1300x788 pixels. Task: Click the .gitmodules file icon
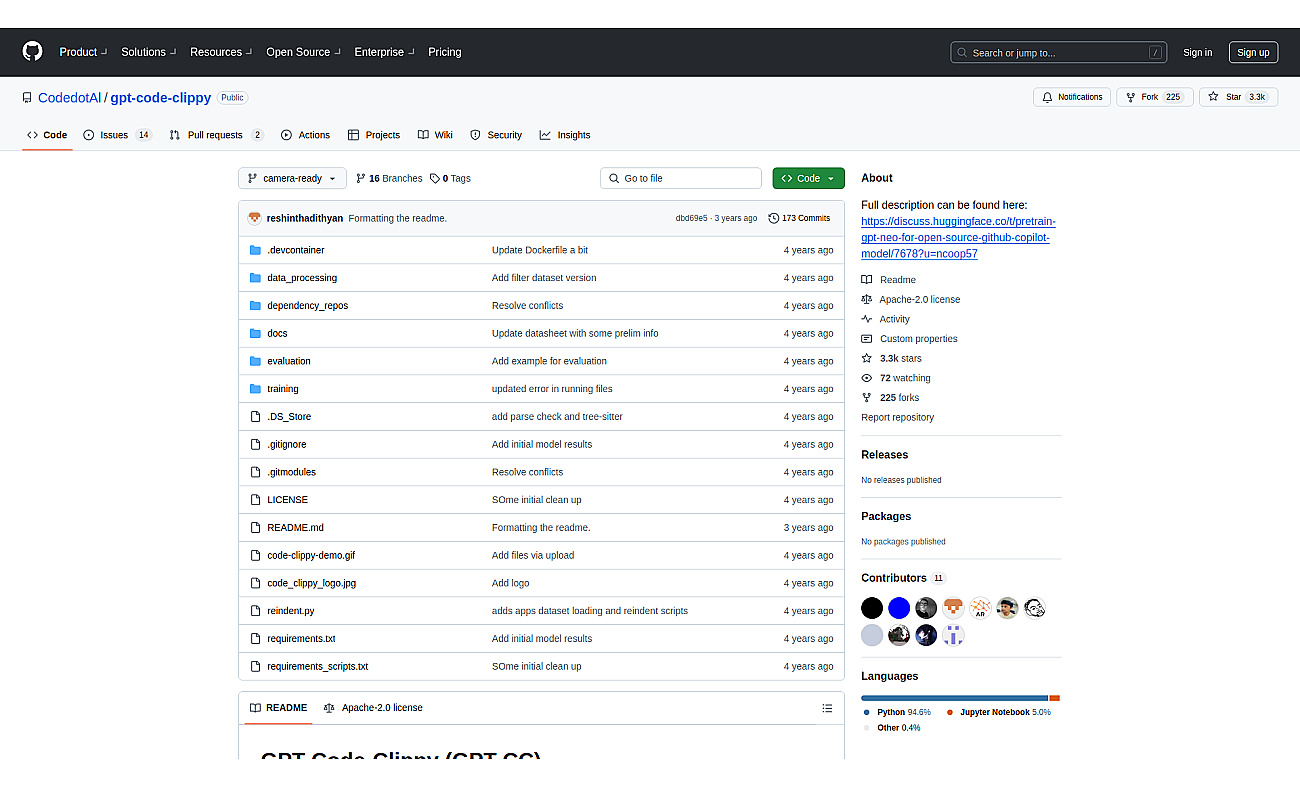[256, 472]
